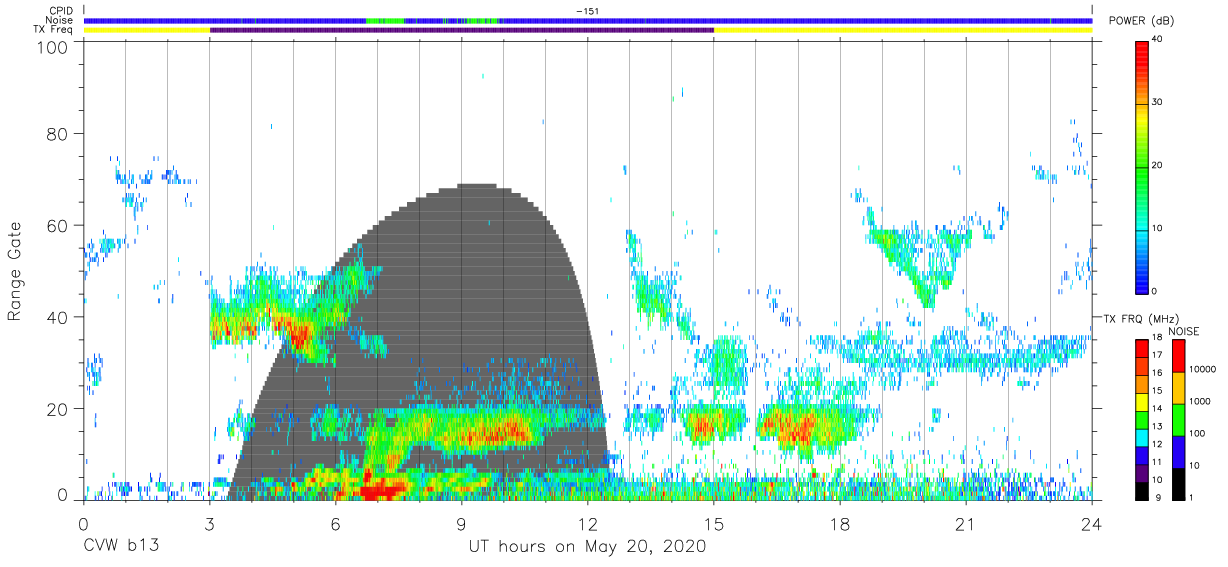1228x567 pixels.
Task: Click the '6' tick on the UT hours axis
Action: pos(336,524)
